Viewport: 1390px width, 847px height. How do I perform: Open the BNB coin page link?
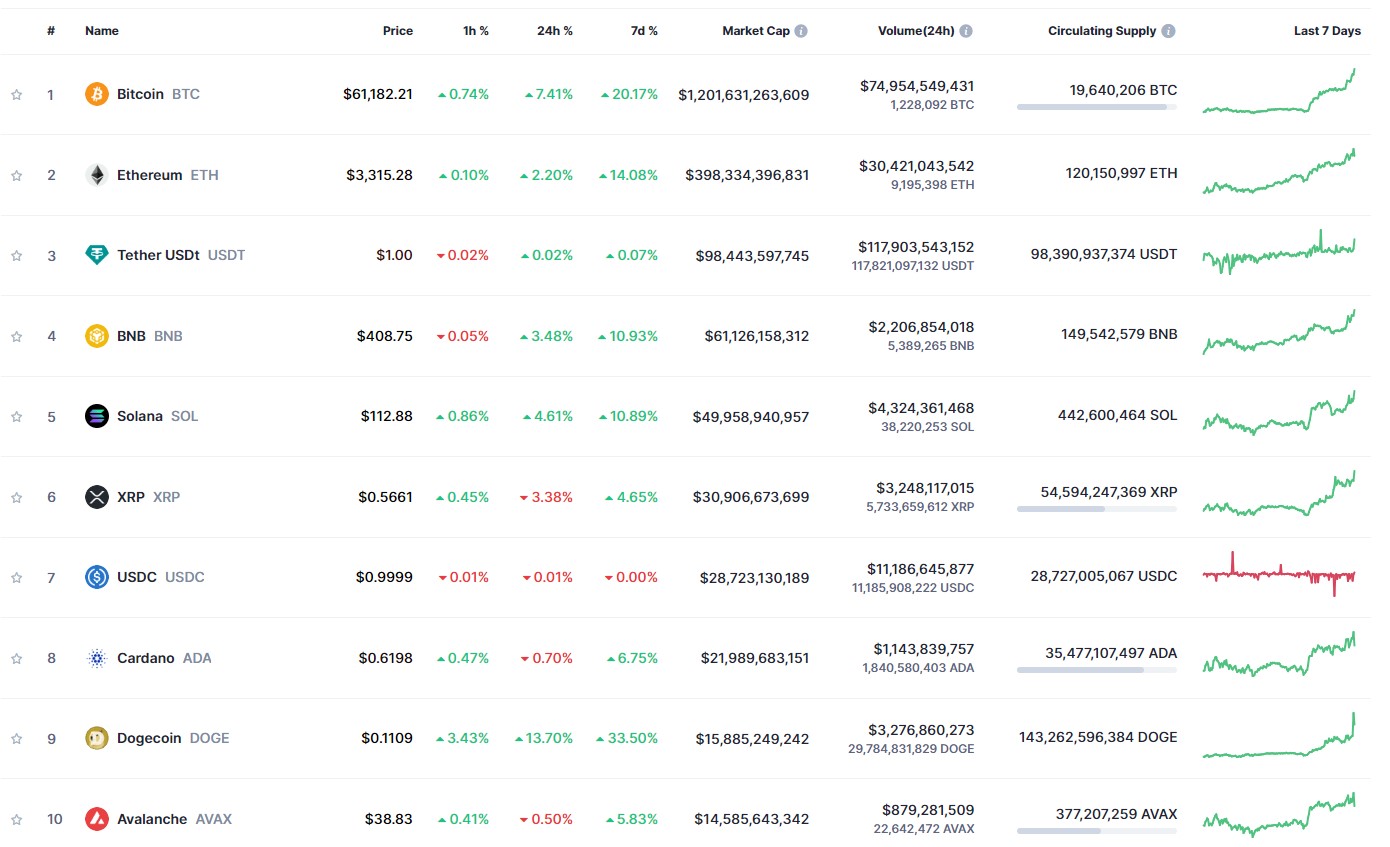(131, 336)
